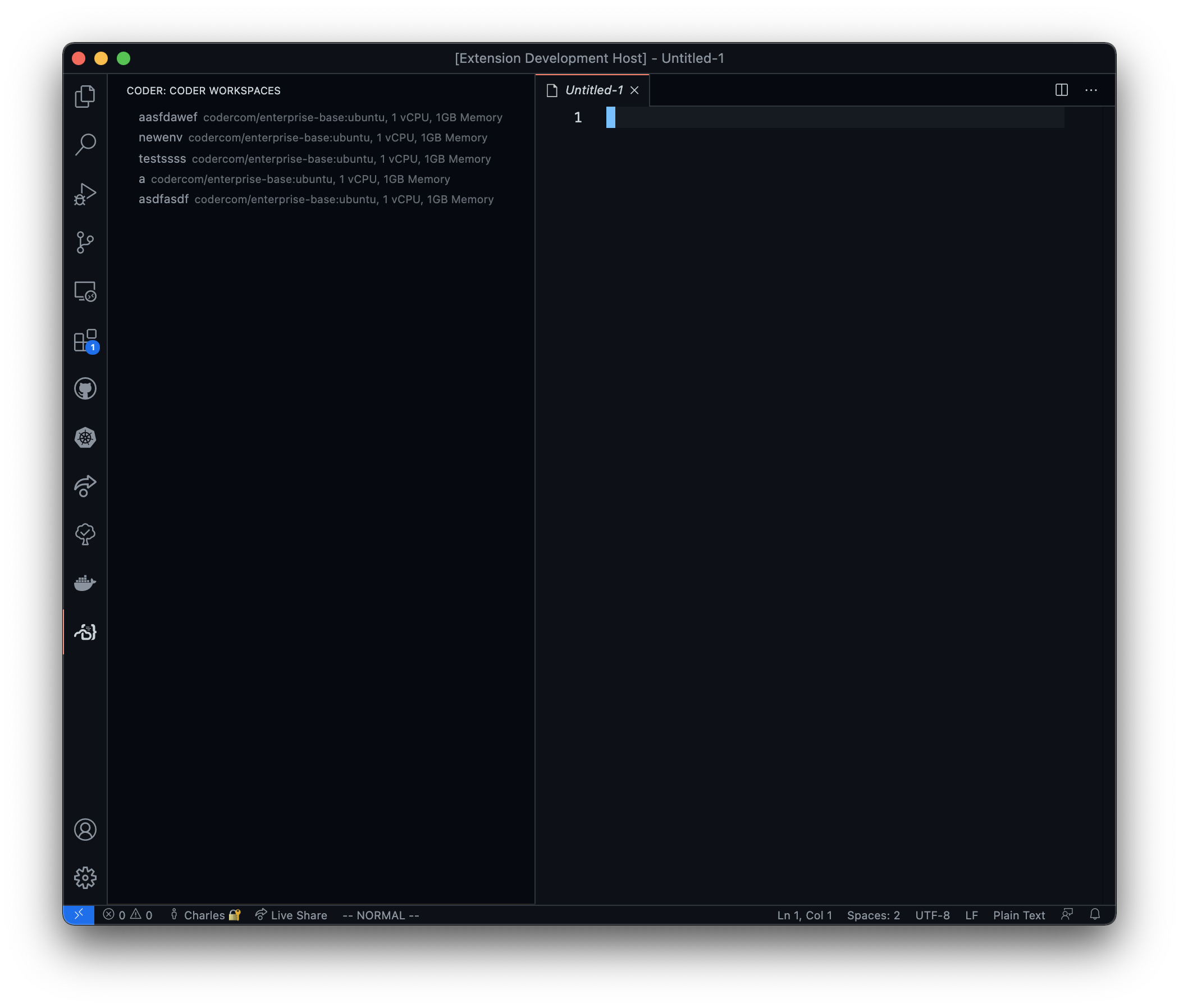Open the Explorer view in activity bar
Screen dimensions: 1179x1008
(85, 96)
